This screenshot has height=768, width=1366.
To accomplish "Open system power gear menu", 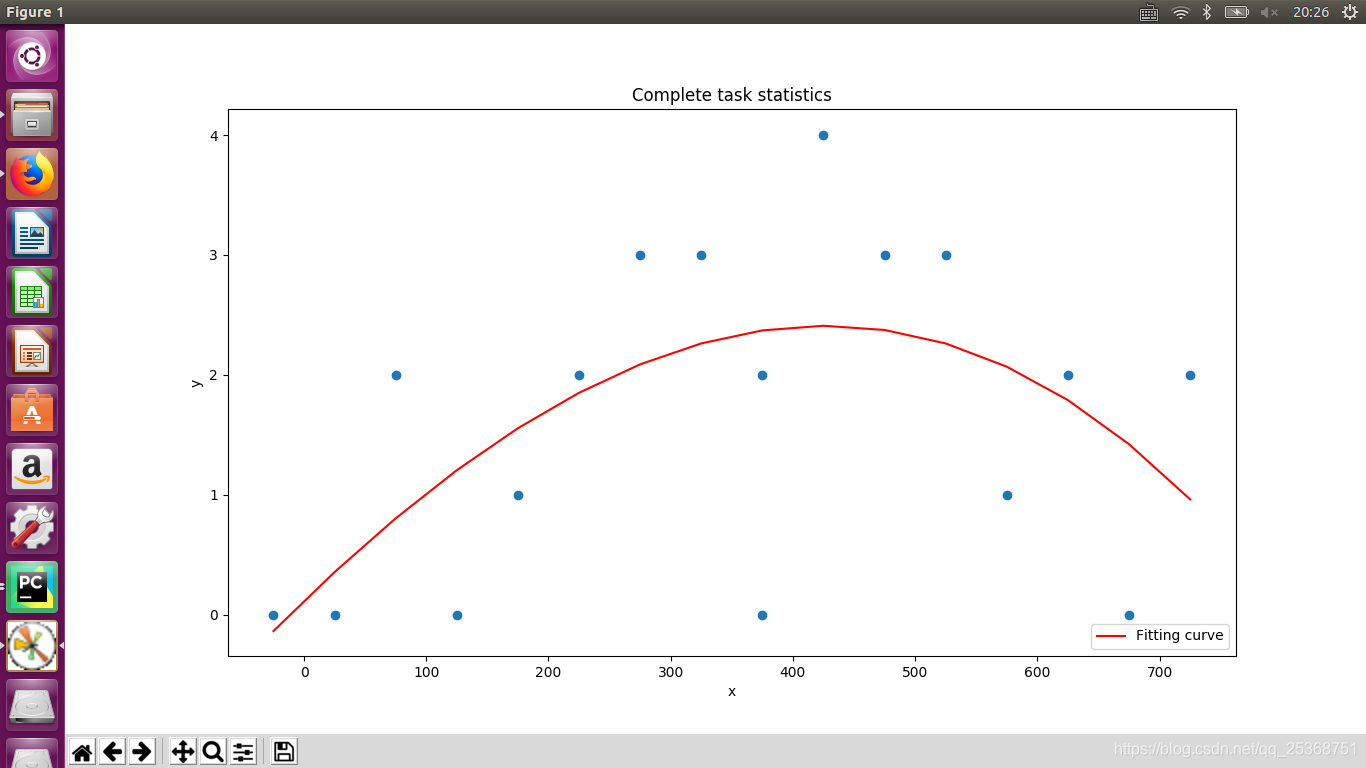I will pos(1349,12).
